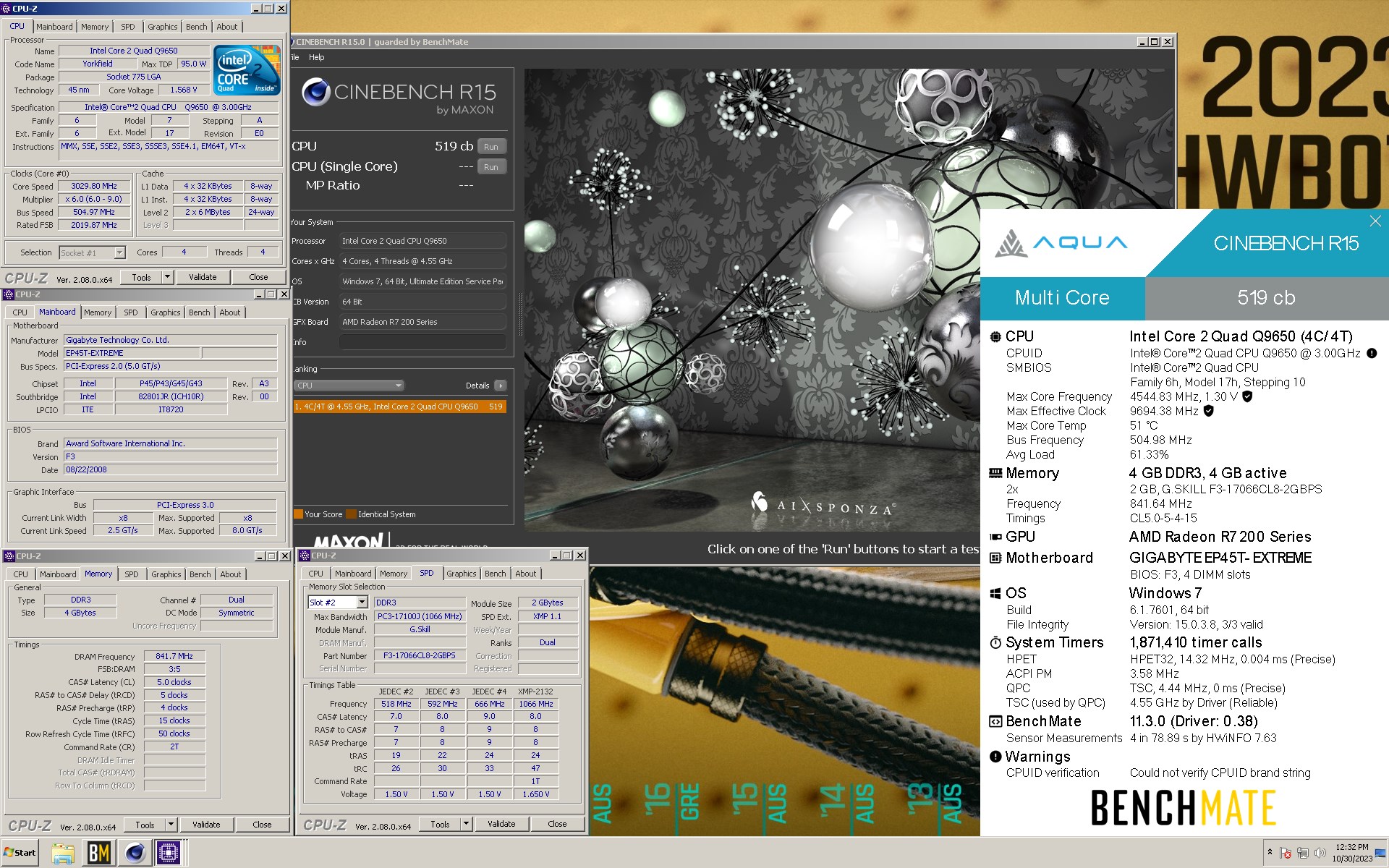Open the Cinebench Ranking CPU dropdown
This screenshot has height=868, width=1389.
349,386
